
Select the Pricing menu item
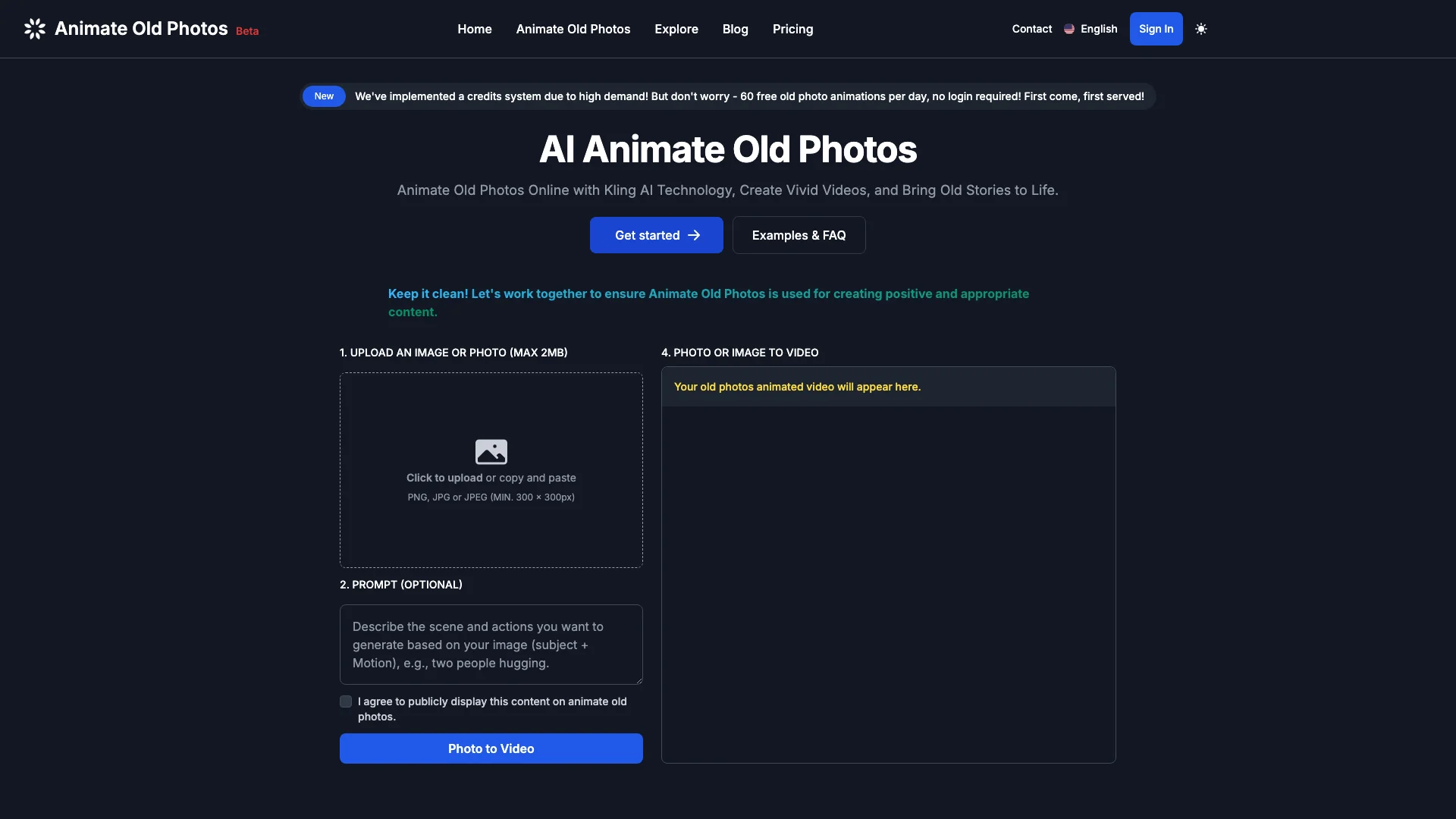point(793,28)
